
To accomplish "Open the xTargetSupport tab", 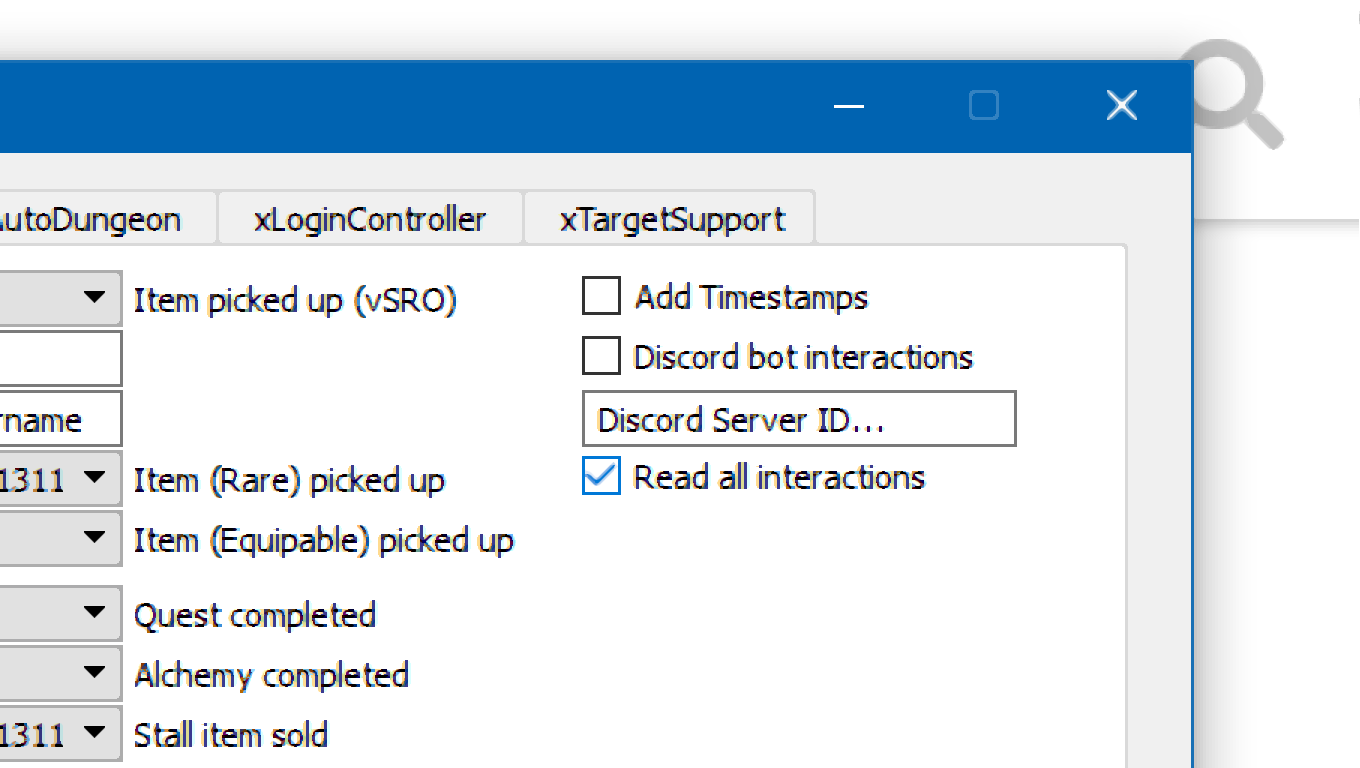I will pos(672,219).
